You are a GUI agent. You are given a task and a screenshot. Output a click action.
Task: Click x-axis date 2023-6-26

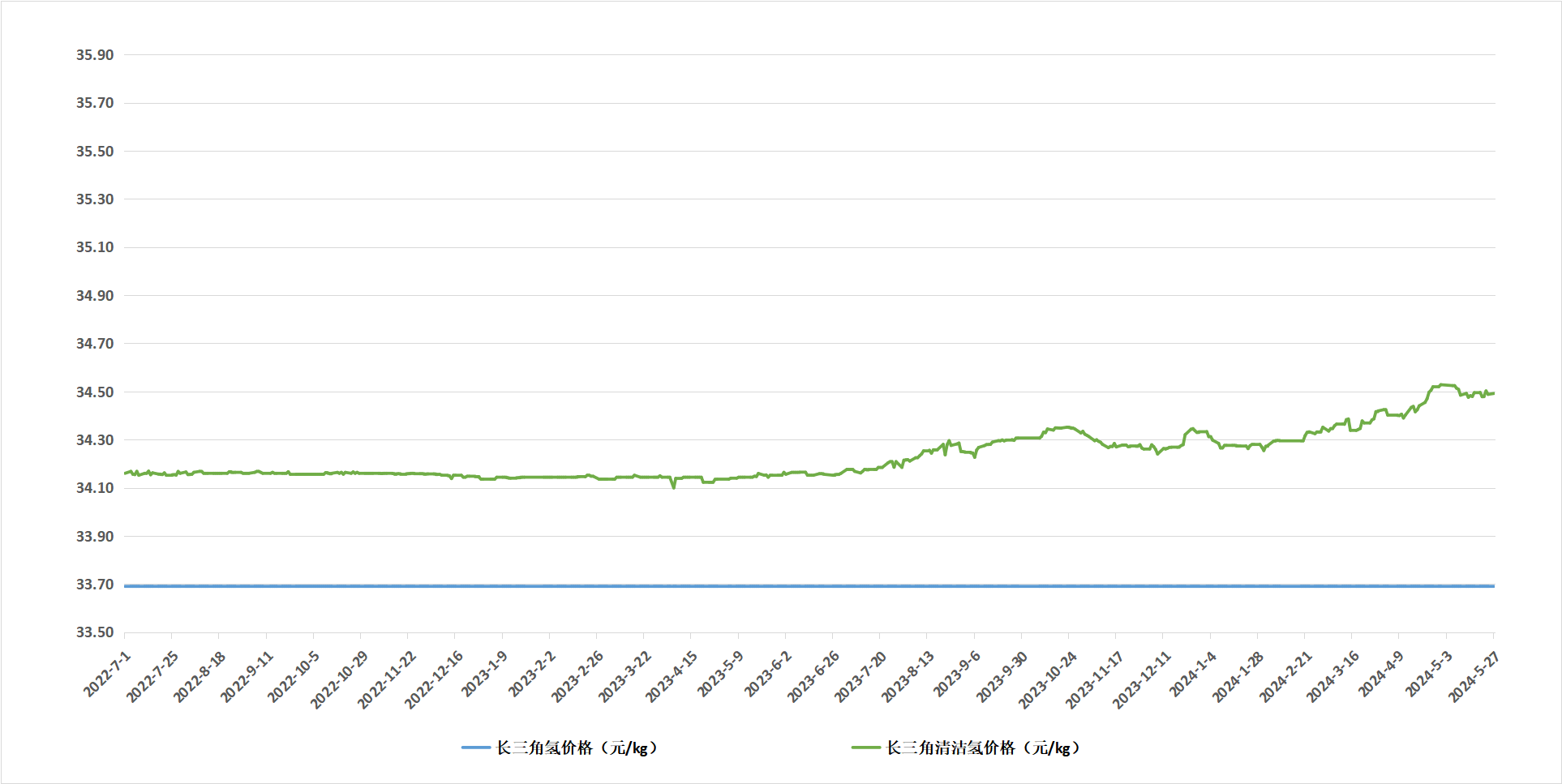coord(813,676)
